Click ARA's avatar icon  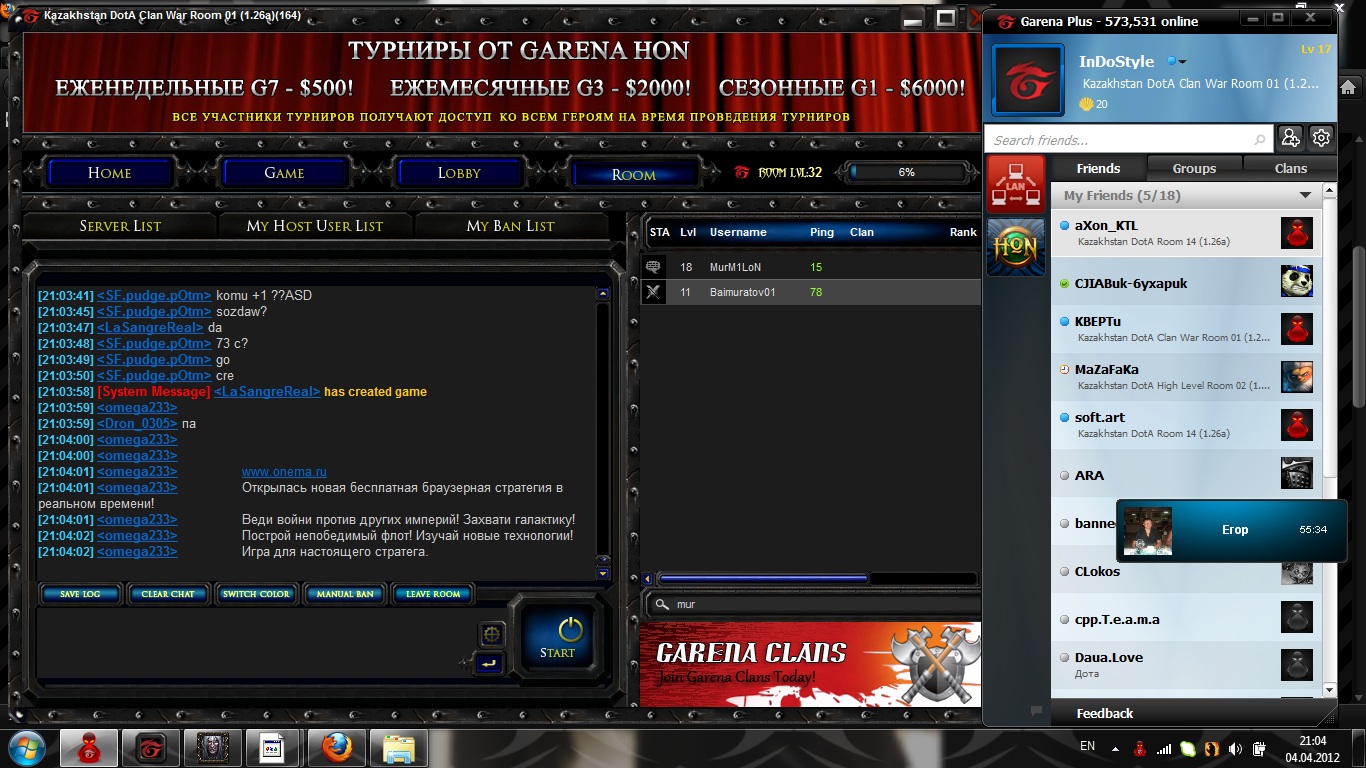[x=1297, y=473]
